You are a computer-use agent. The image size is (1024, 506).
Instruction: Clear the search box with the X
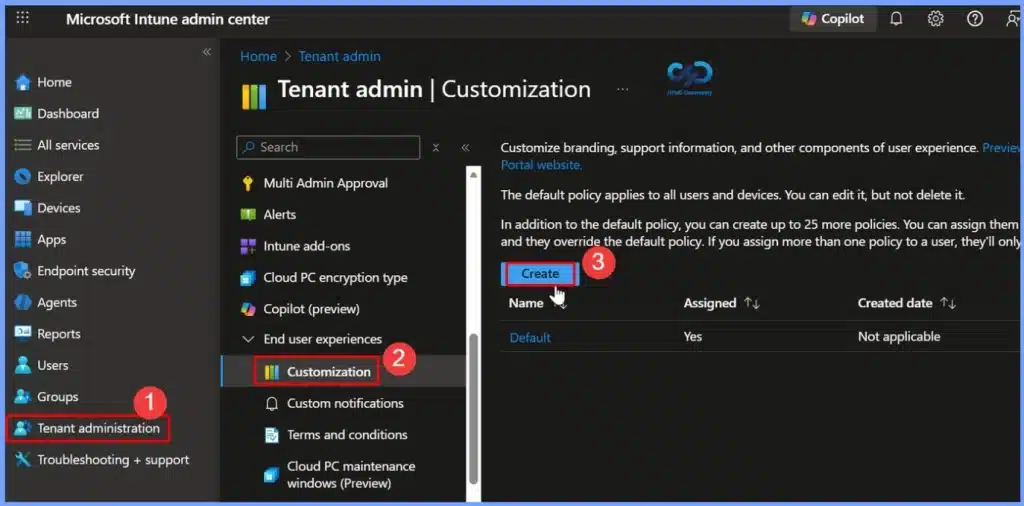(x=436, y=148)
